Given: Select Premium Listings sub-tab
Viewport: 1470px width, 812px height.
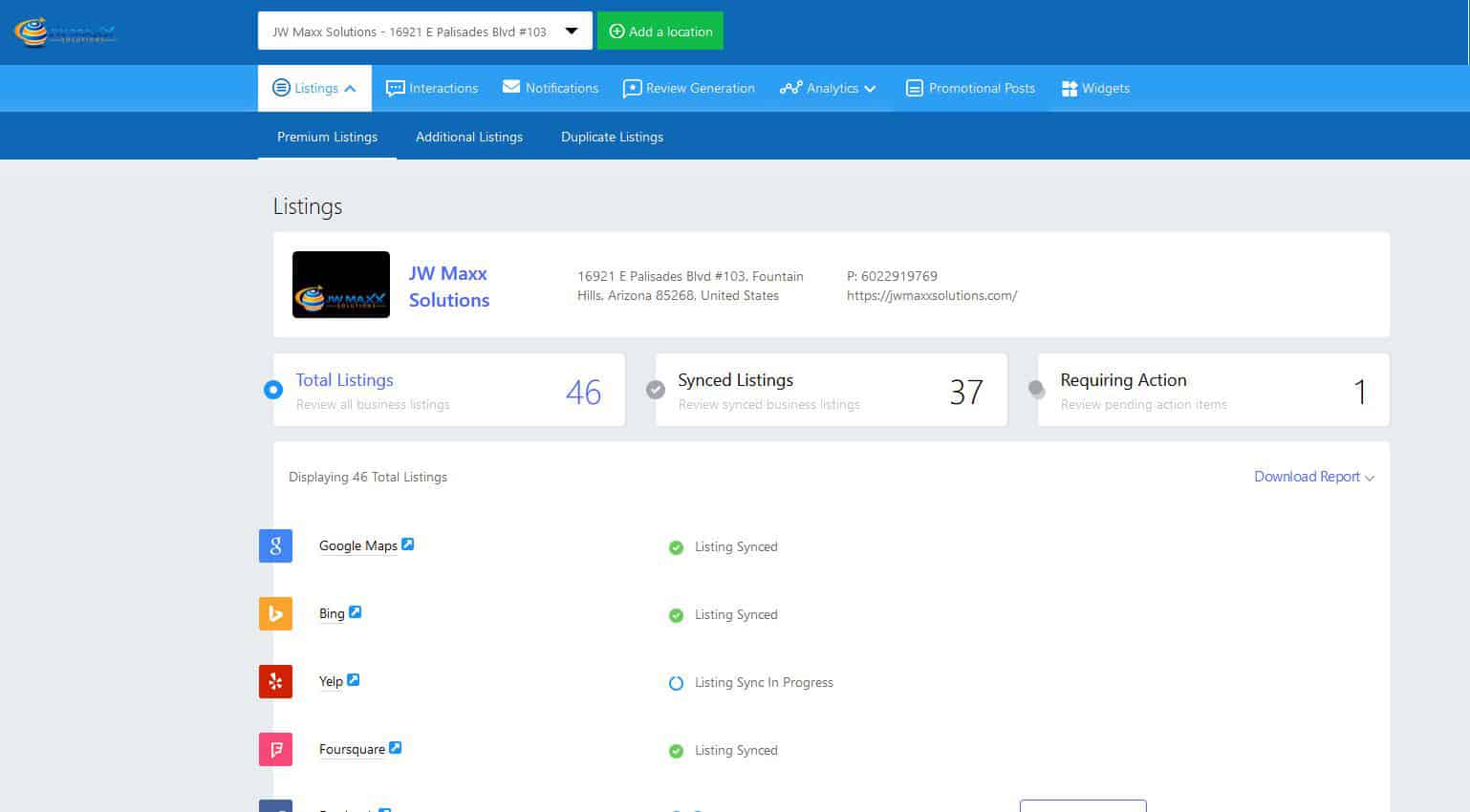Looking at the screenshot, I should point(327,137).
